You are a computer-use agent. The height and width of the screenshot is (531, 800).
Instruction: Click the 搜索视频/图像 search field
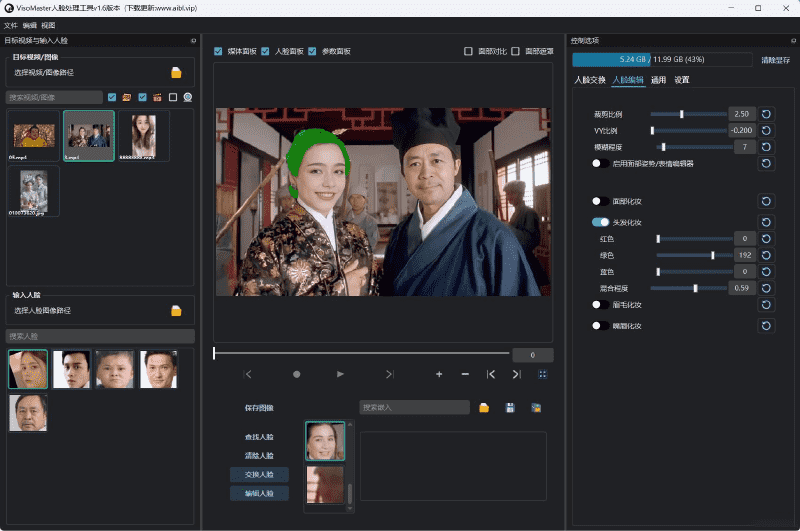tap(55, 97)
